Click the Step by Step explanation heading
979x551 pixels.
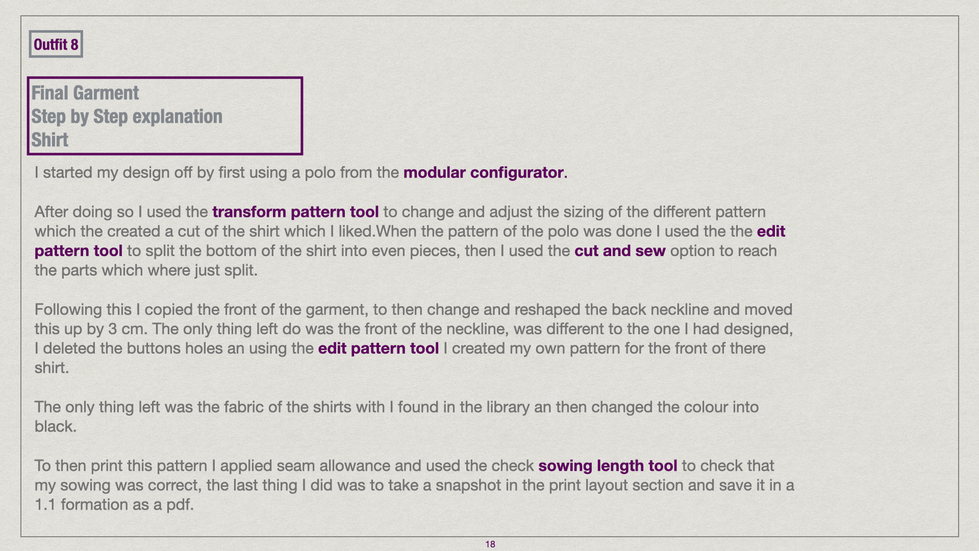click(126, 116)
